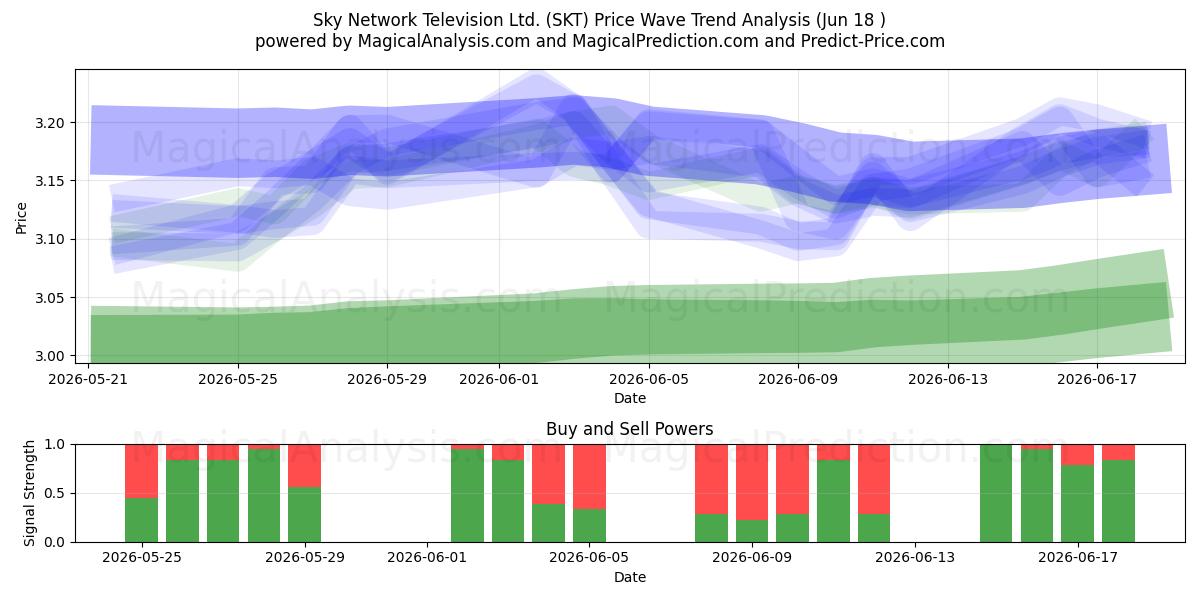Click the red sell segment of the 2026-06-05 bar
The height and width of the screenshot is (600, 1200).
(x=590, y=476)
